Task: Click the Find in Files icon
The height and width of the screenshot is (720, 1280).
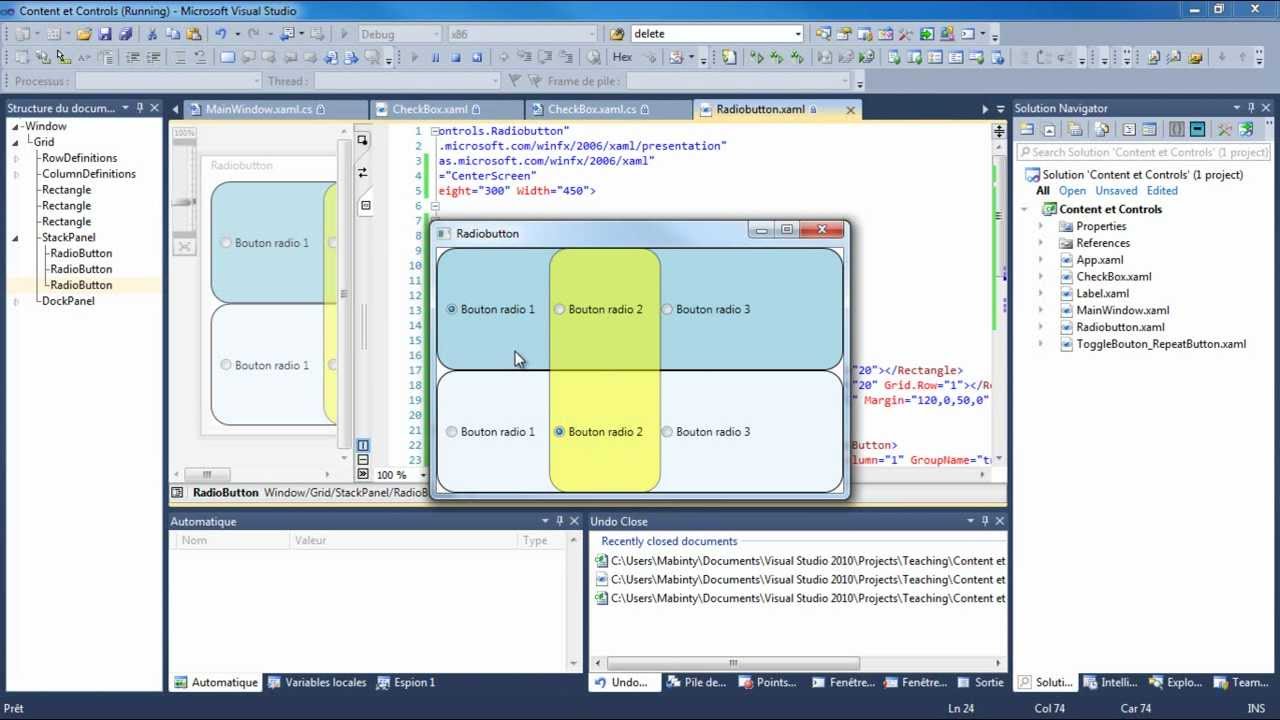Action: tap(618, 34)
